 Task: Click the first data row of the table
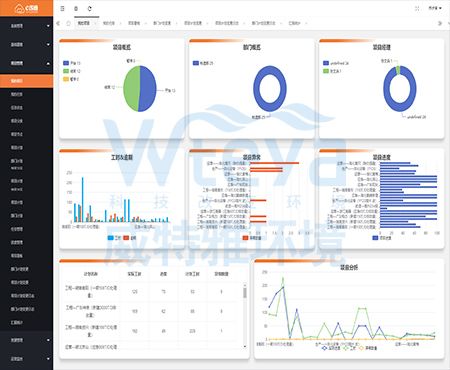click(151, 292)
